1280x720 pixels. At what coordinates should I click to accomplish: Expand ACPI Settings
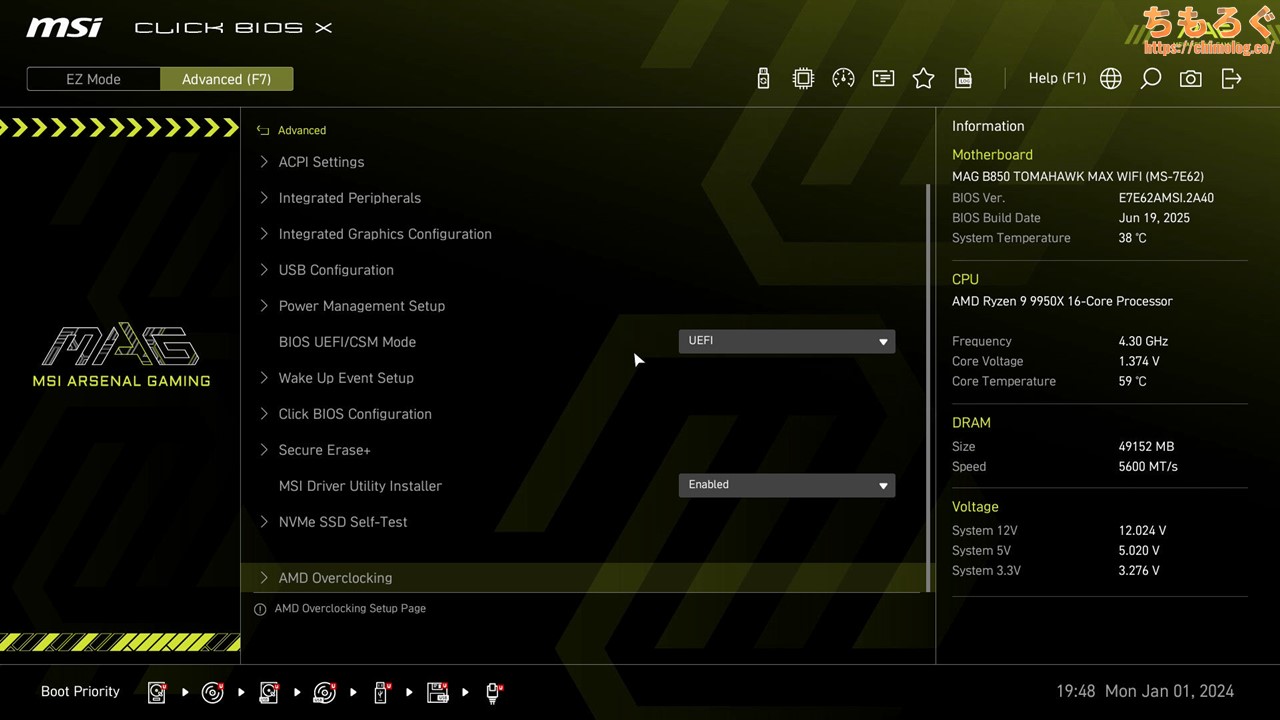click(321, 162)
